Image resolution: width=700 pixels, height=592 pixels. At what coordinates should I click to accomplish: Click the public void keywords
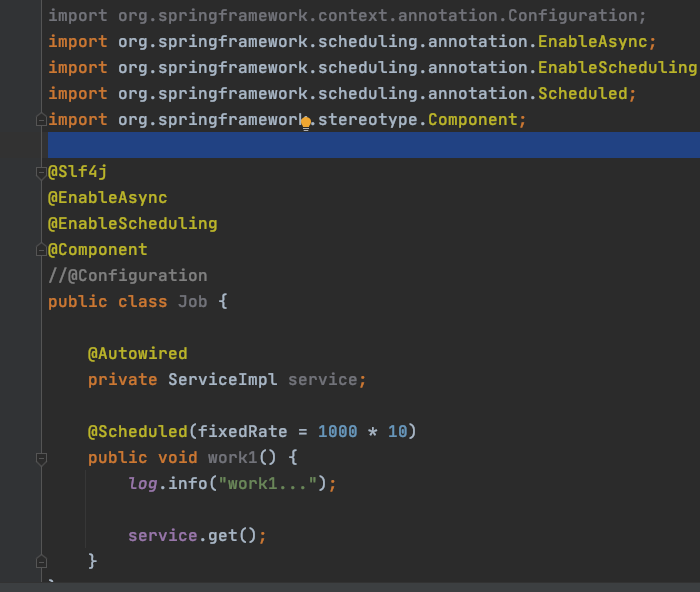pos(142,458)
